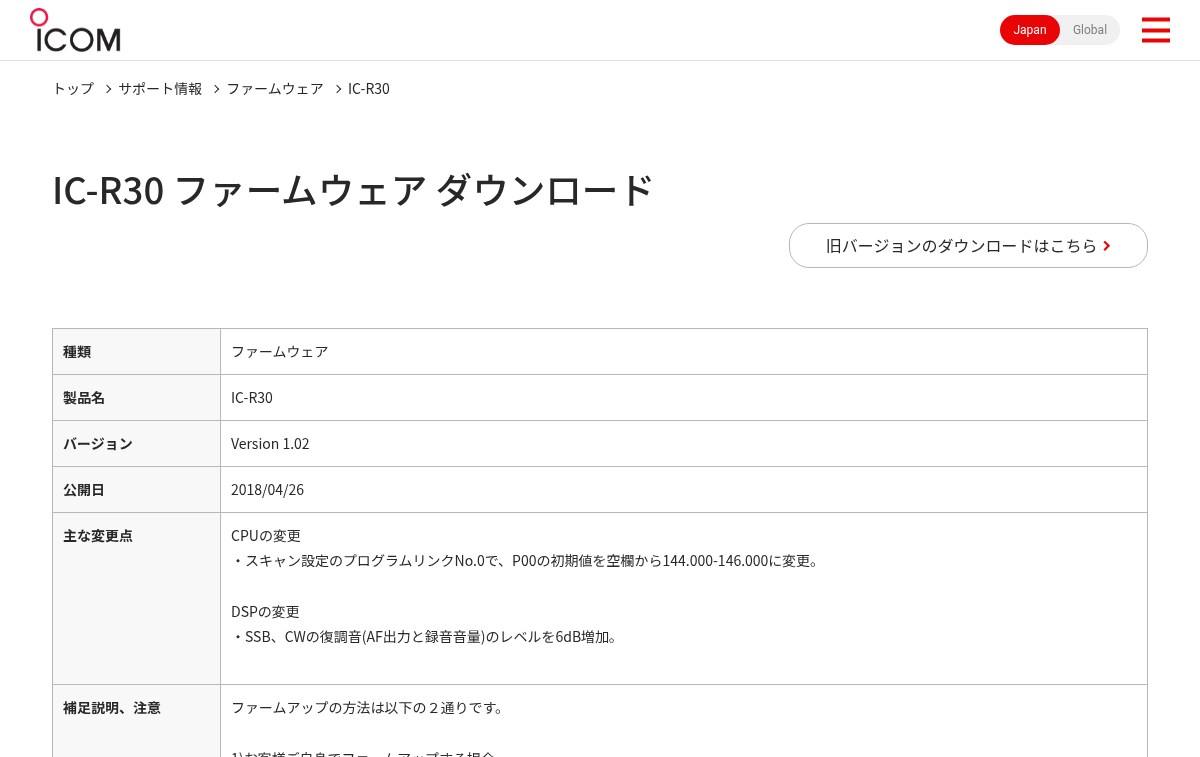The image size is (1200, 757).
Task: Select the 種類 header cell
Action: coord(137,352)
